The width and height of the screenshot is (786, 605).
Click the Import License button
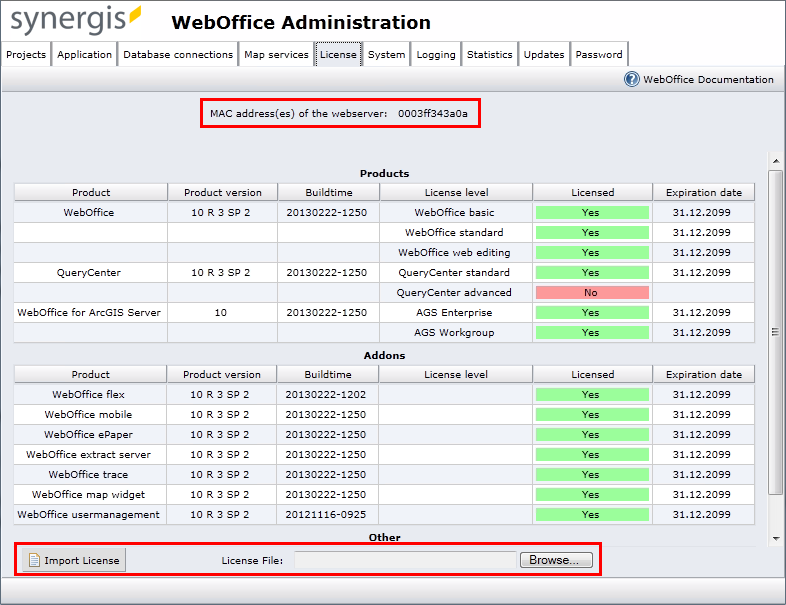pyautogui.click(x=74, y=560)
